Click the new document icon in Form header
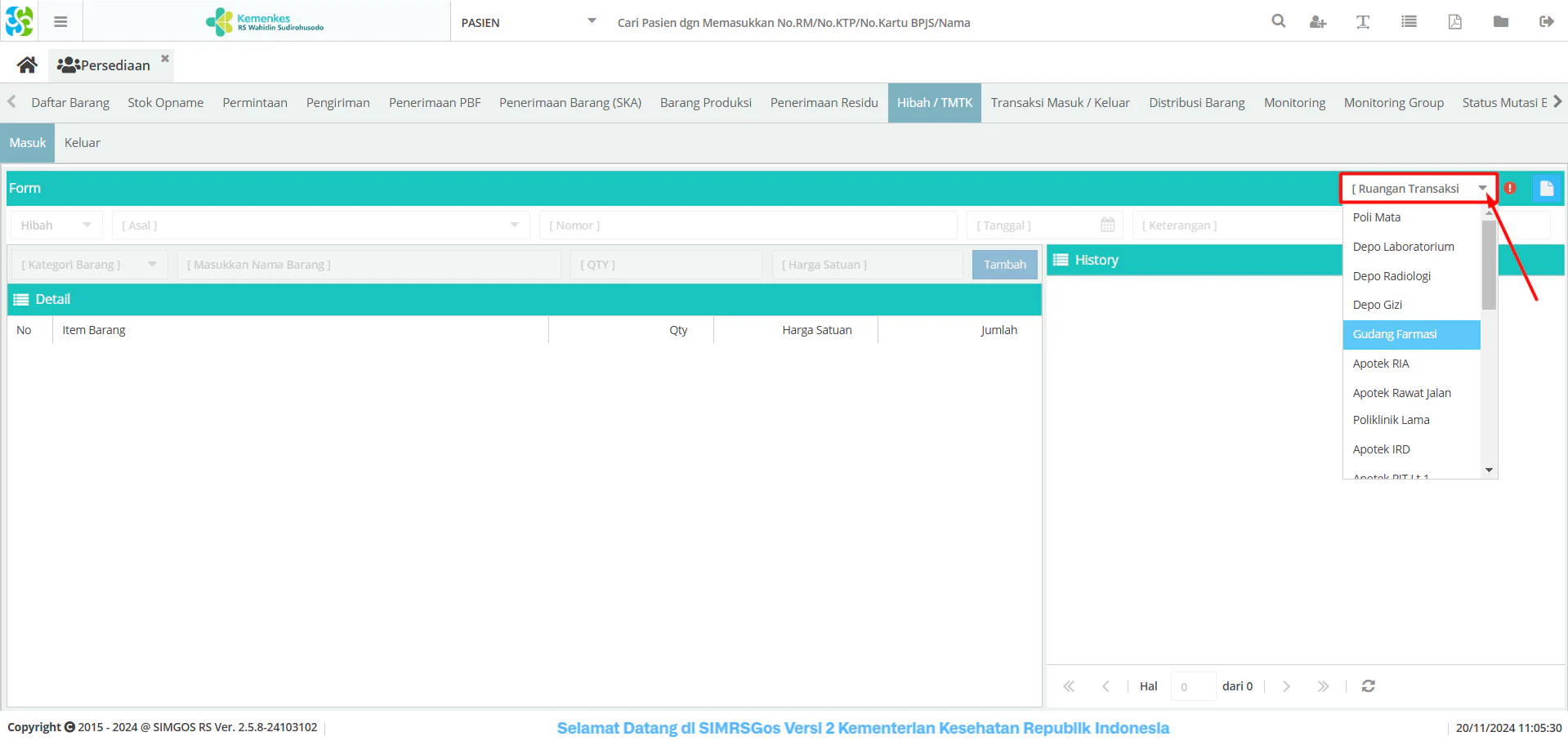 click(x=1546, y=189)
